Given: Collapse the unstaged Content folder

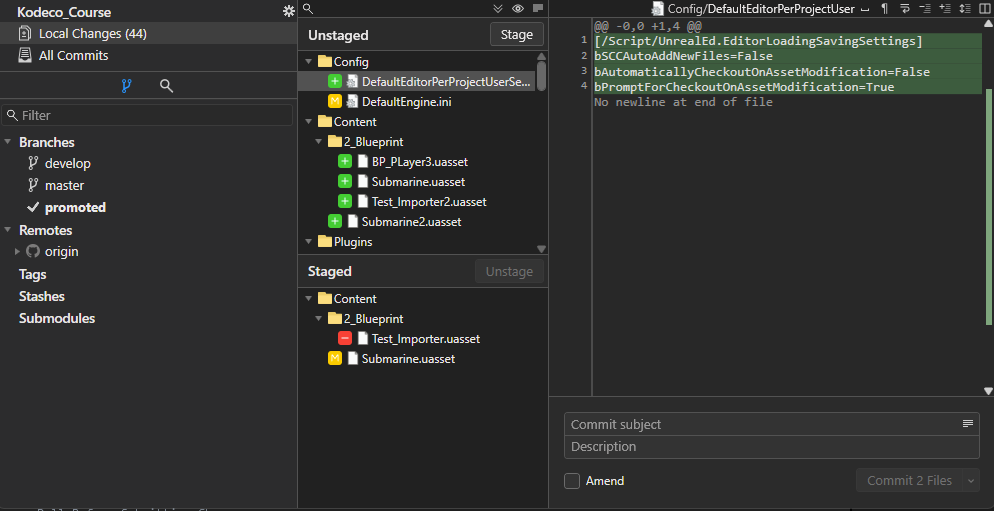Looking at the screenshot, I should pos(309,122).
